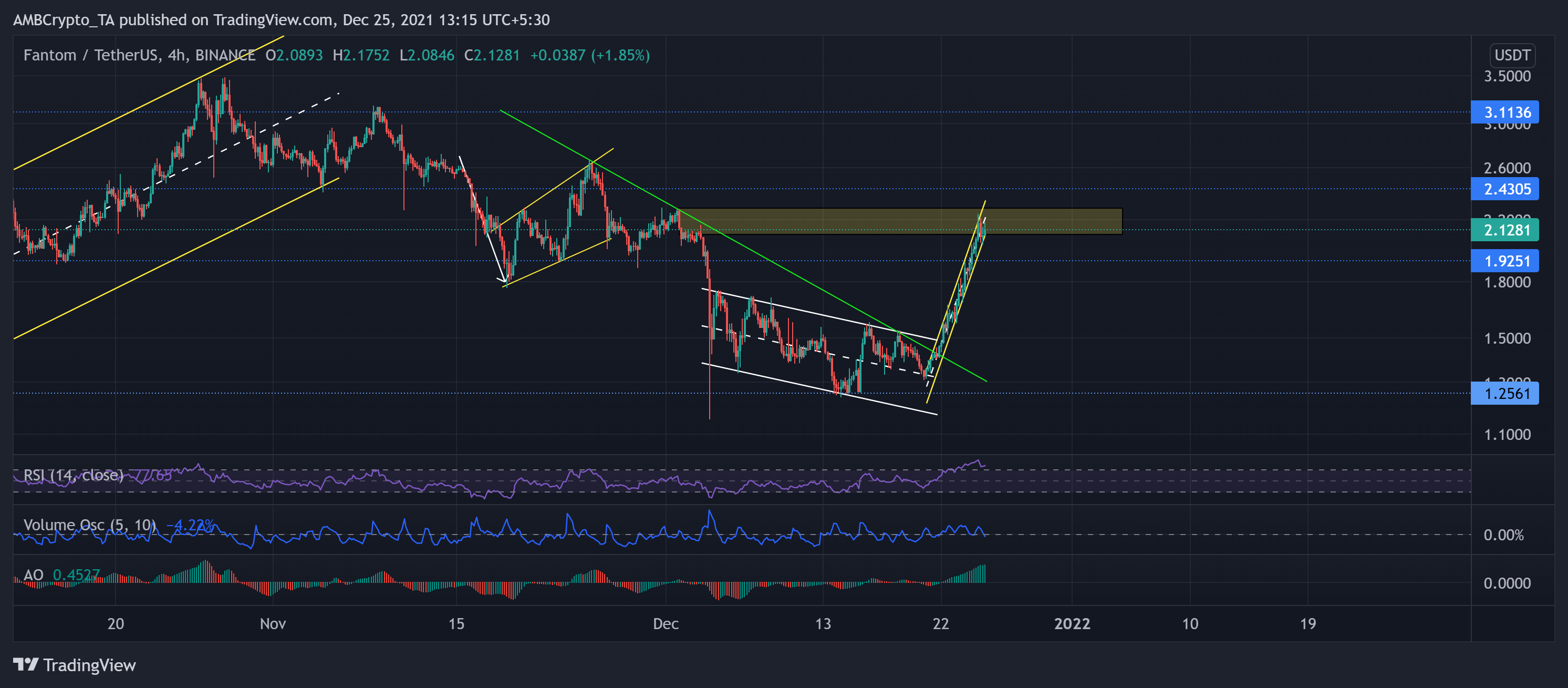The height and width of the screenshot is (688, 1568).
Task: Click the yellow resistance zone rectangle
Action: 901,222
